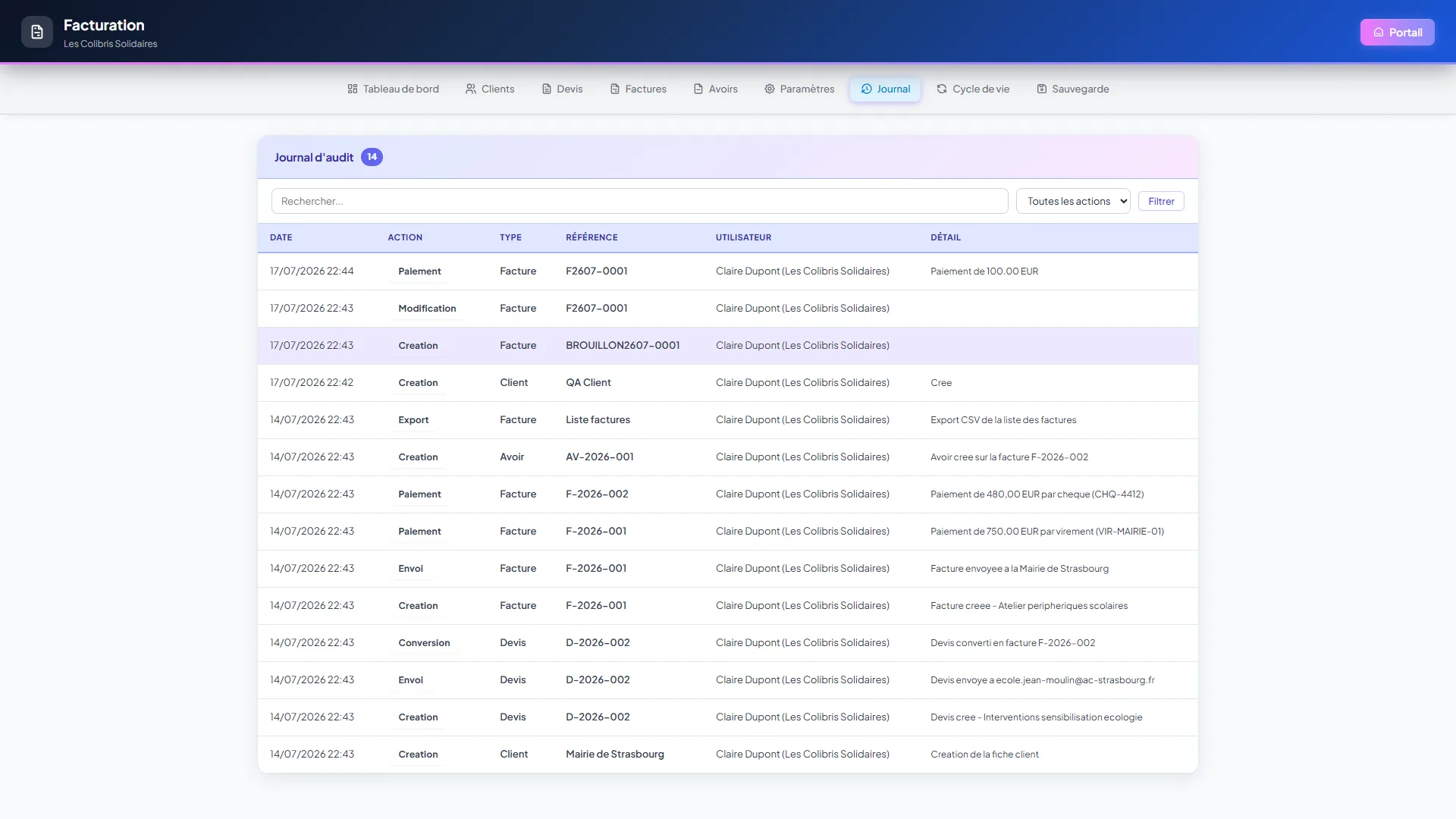Click the Sauvegarde disk icon
The height and width of the screenshot is (819, 1456).
[x=1042, y=89]
